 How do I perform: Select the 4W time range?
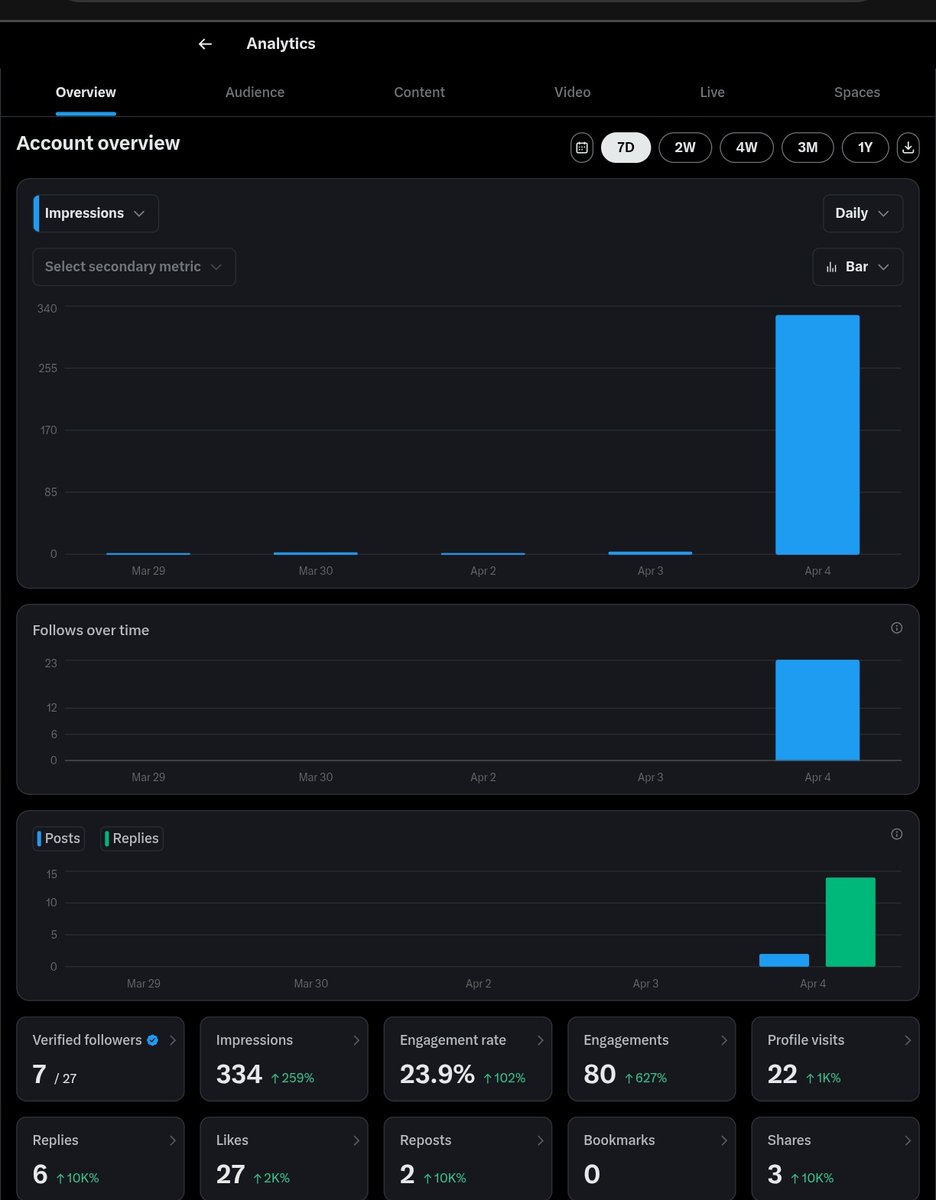(x=746, y=147)
